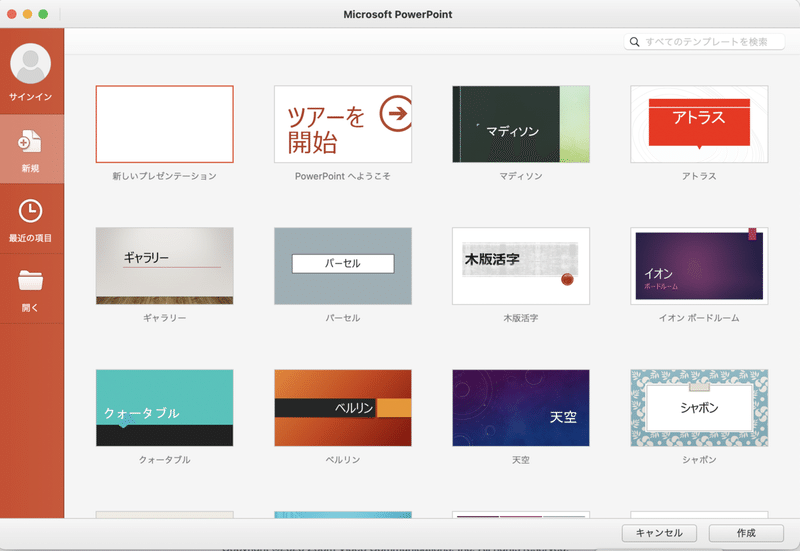The width and height of the screenshot is (800, 551).
Task: Click the 作成 (Create) button
Action: 746,533
